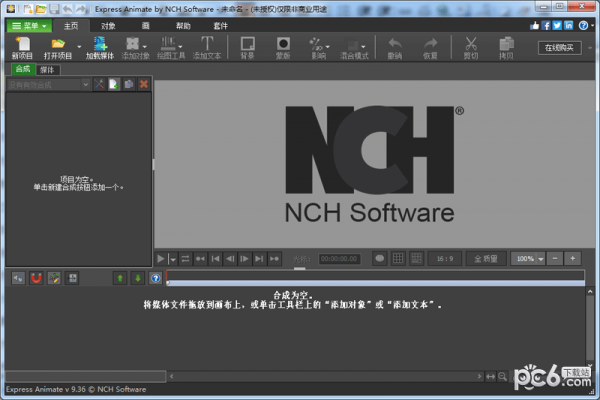600x400 pixels.
Task: Move layer up with green up arrow
Action: click(x=120, y=278)
